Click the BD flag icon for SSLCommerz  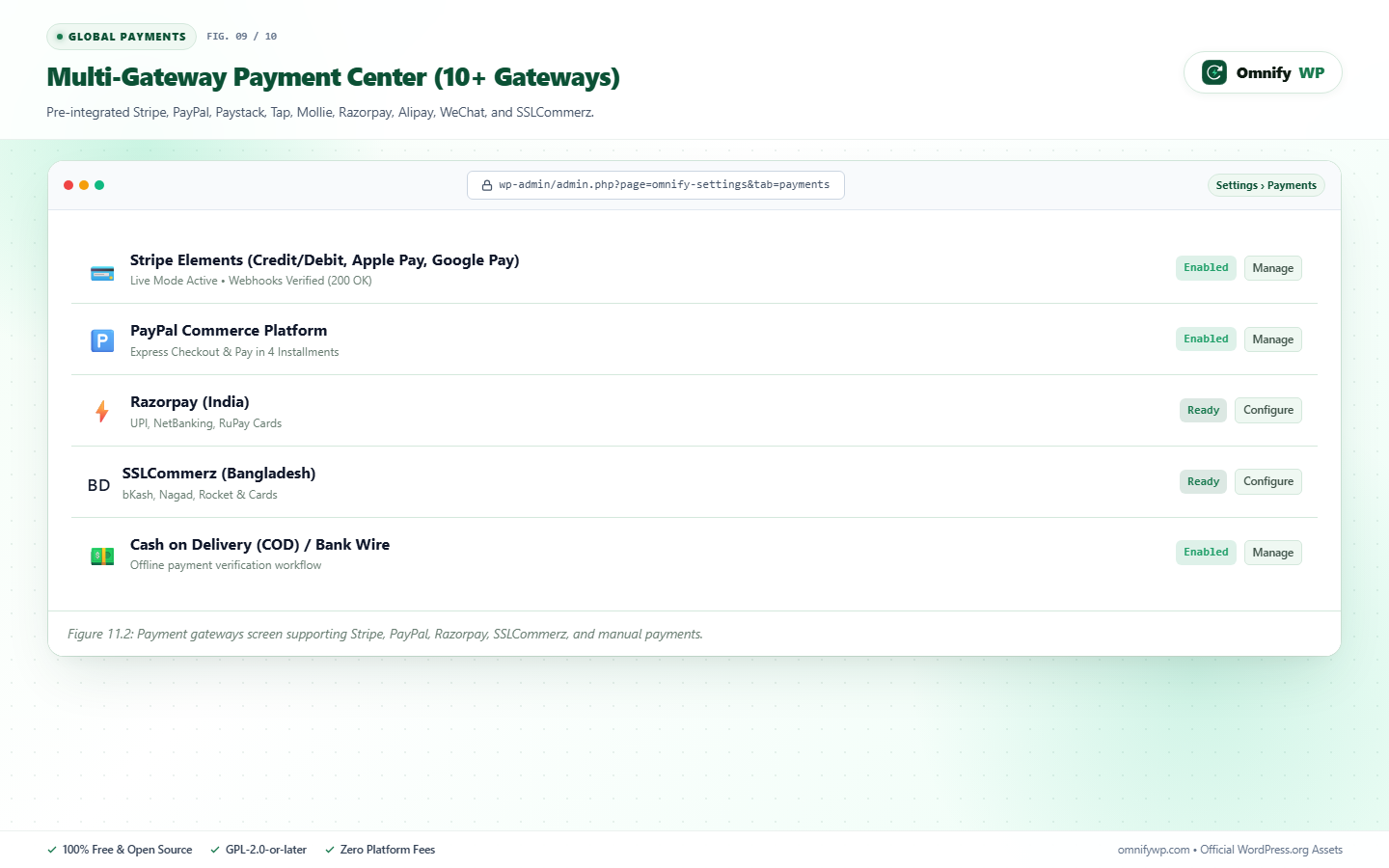[98, 485]
